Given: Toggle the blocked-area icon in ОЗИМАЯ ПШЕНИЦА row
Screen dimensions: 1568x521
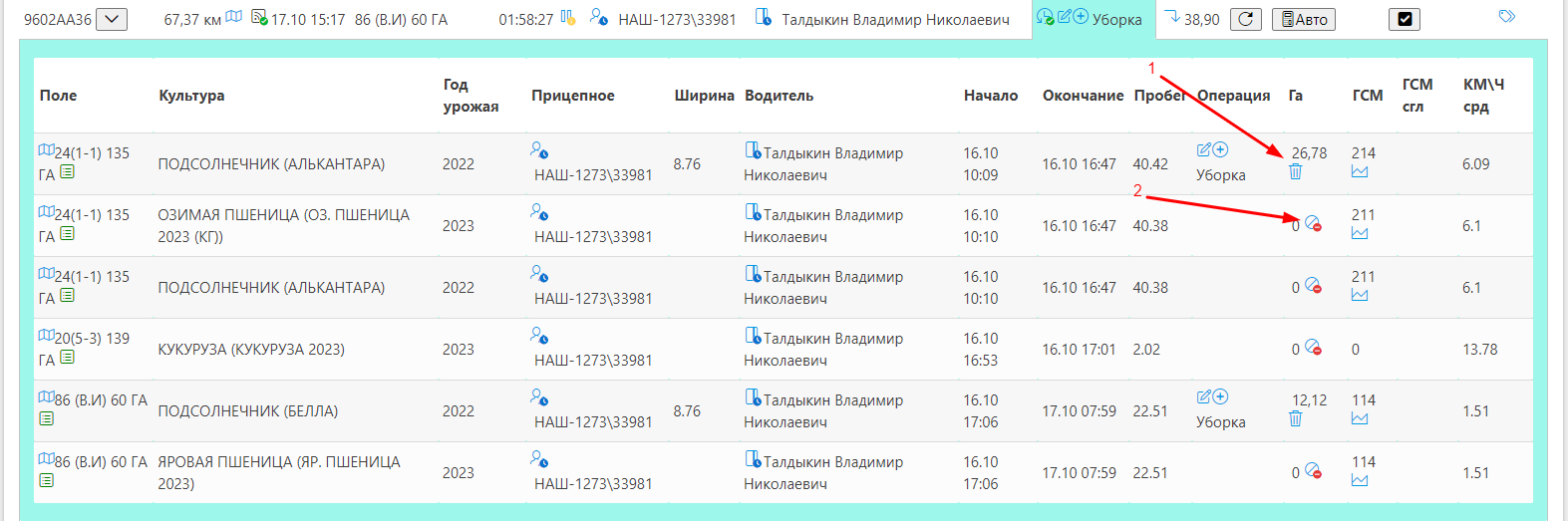Looking at the screenshot, I should [1313, 224].
